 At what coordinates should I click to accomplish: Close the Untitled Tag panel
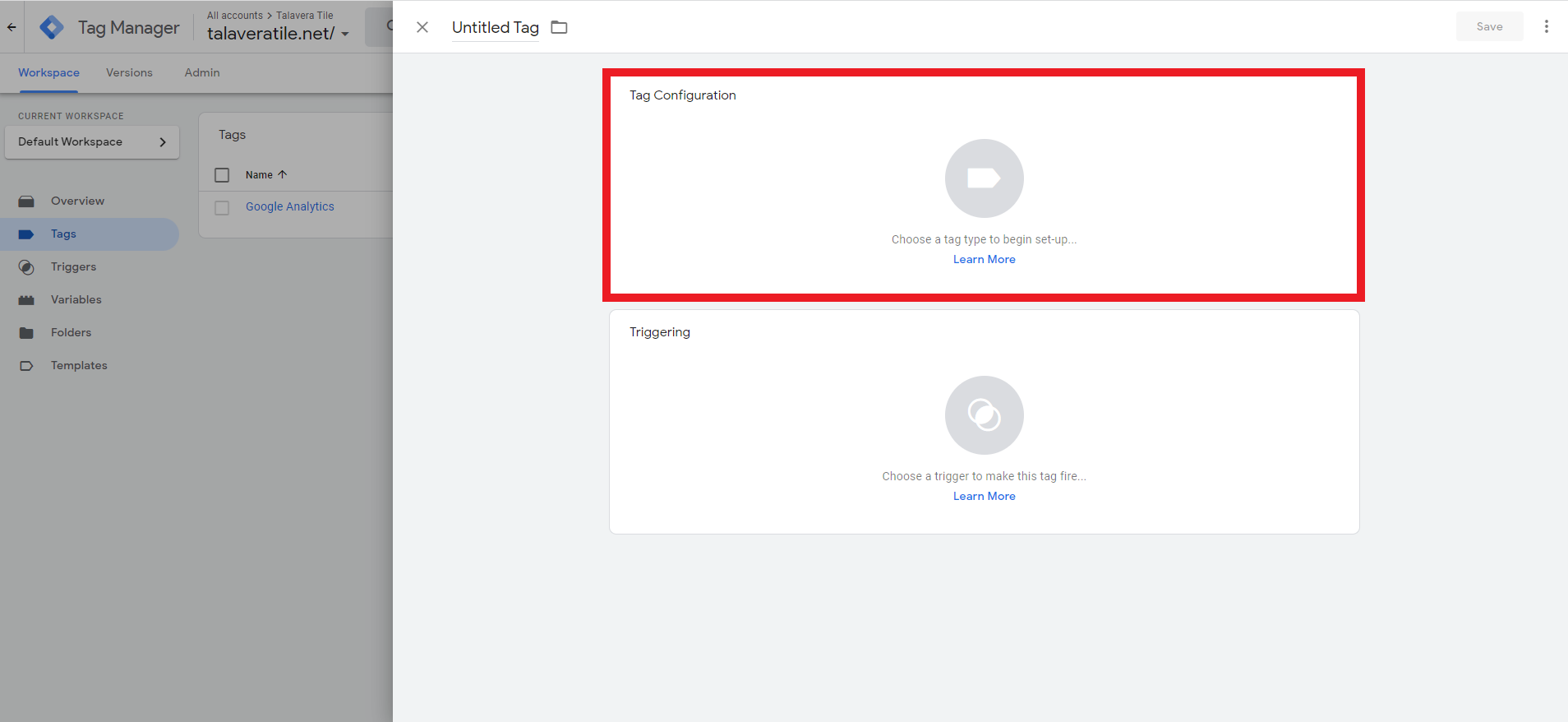[422, 27]
